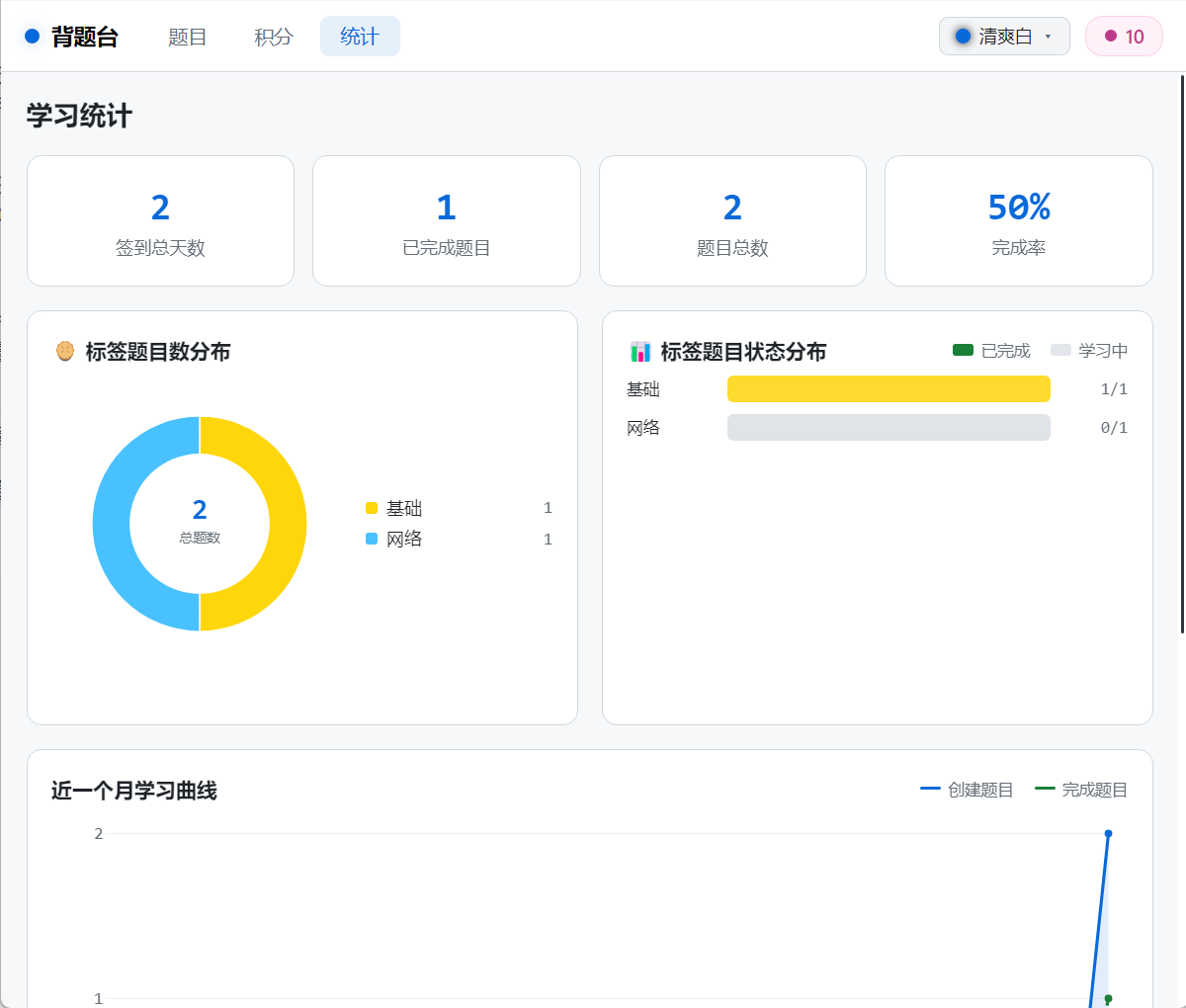Click the 0/1 count for 网络
Viewport: 1186px width, 1008px height.
(x=1114, y=428)
